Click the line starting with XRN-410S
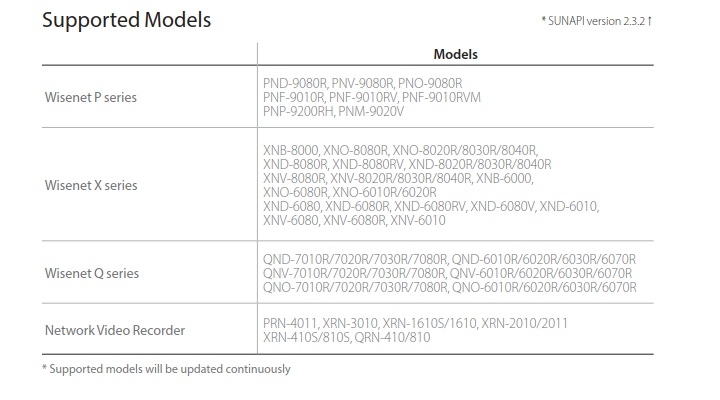 tap(362, 338)
